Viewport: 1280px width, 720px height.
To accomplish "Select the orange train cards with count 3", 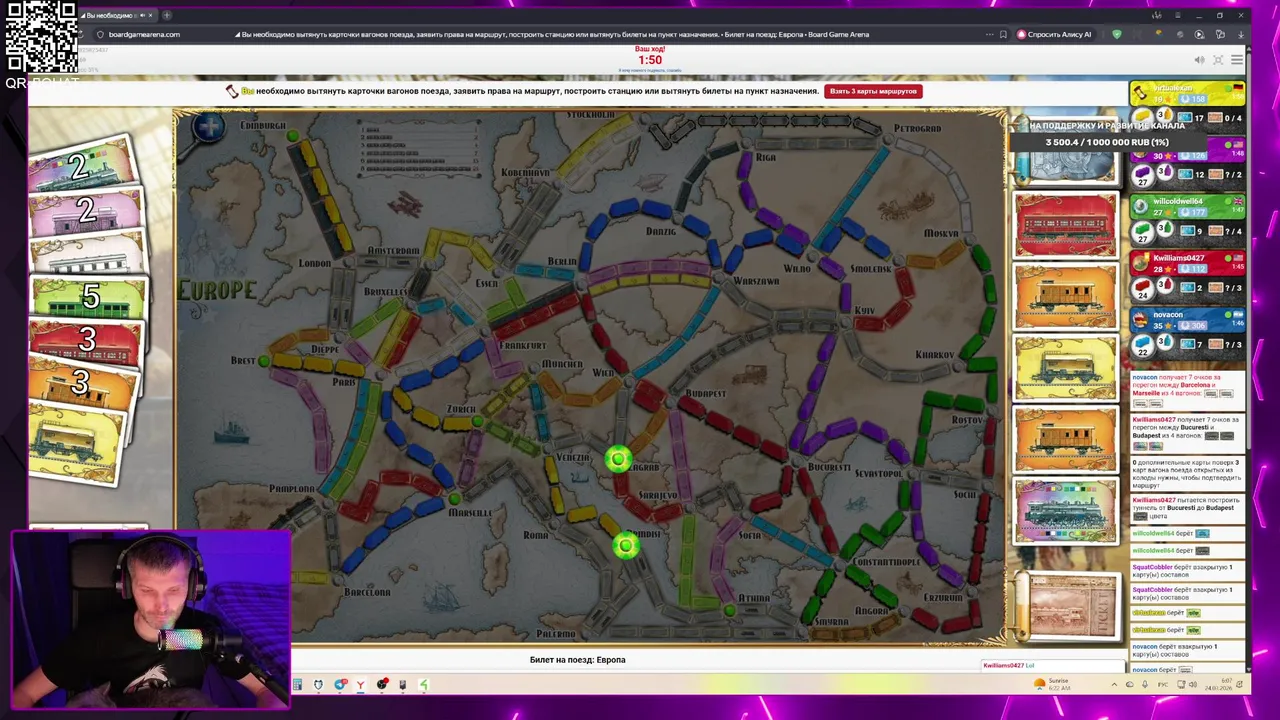I will pos(82,383).
